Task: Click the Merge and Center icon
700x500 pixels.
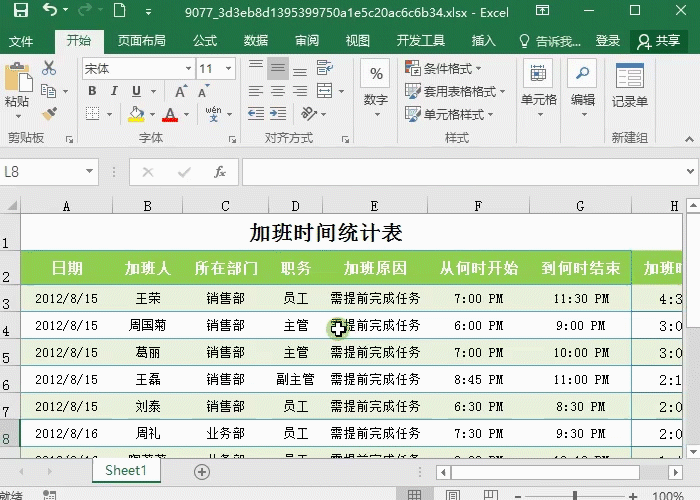Action: coord(325,91)
